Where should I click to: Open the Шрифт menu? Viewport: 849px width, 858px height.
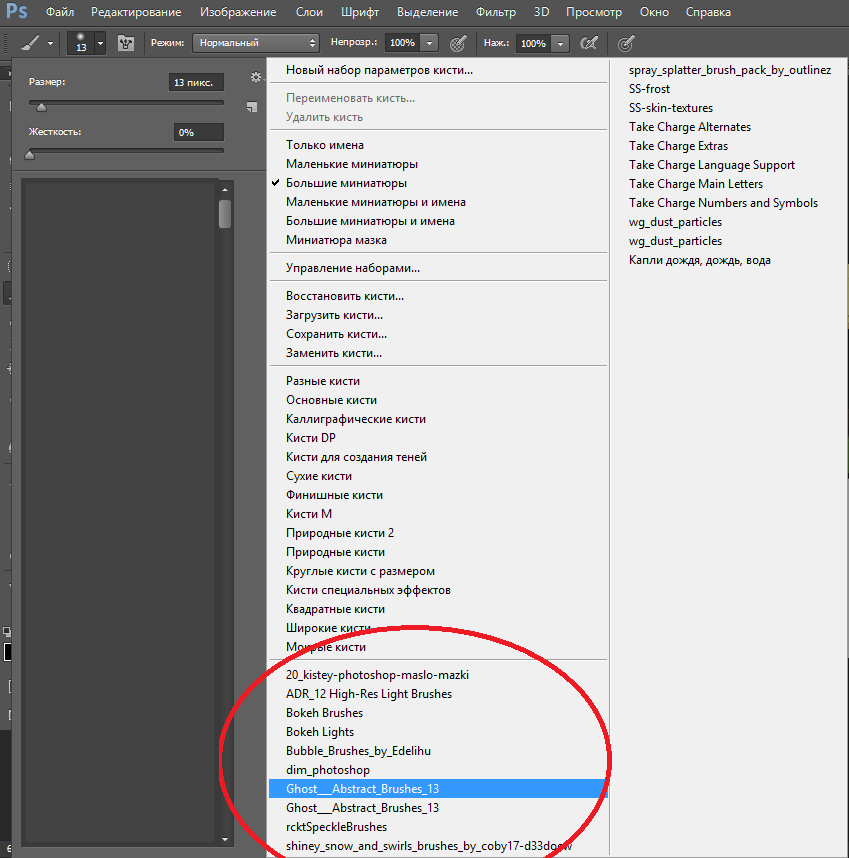(x=360, y=12)
